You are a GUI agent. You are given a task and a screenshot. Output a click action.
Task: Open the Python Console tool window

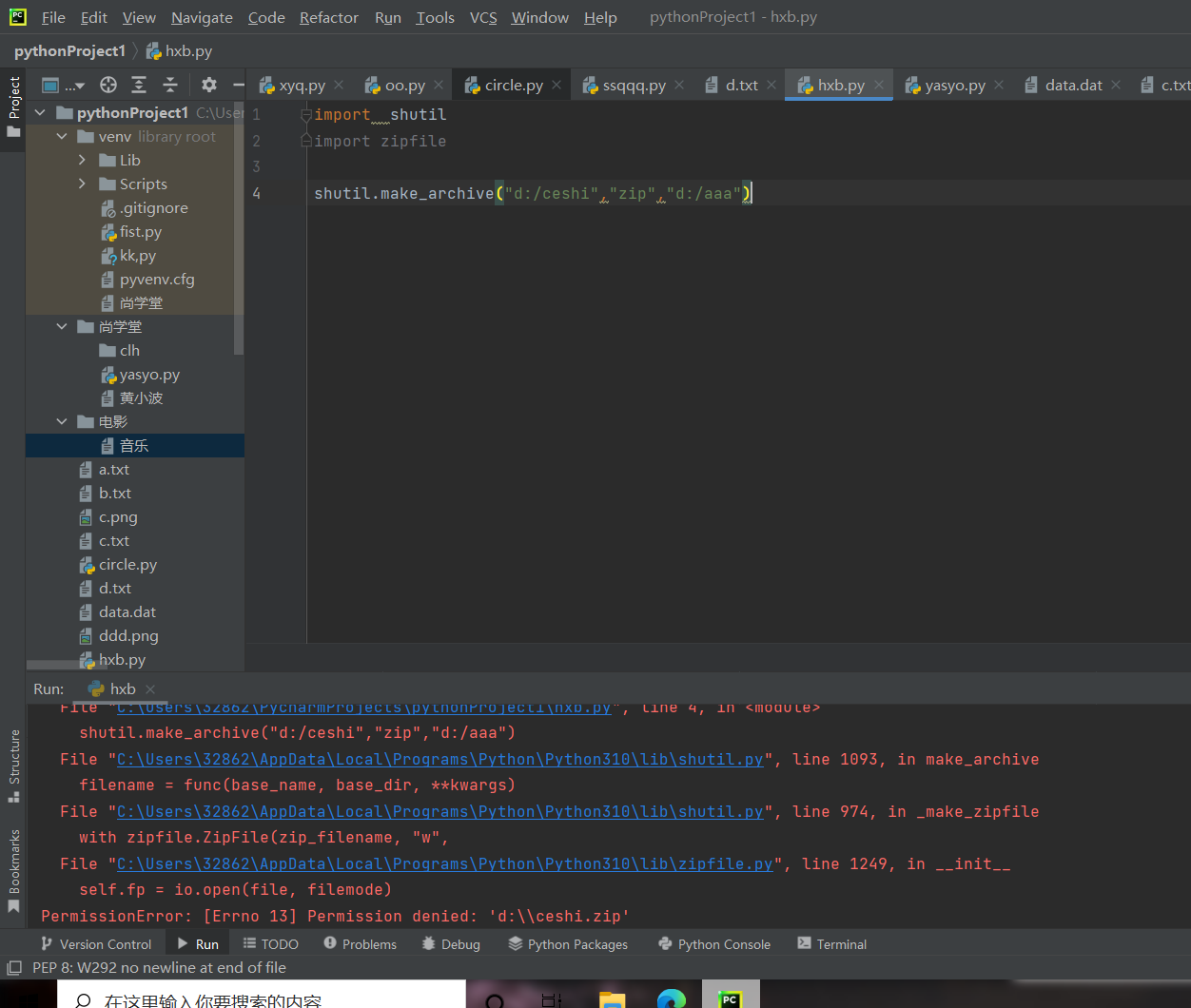tap(714, 943)
